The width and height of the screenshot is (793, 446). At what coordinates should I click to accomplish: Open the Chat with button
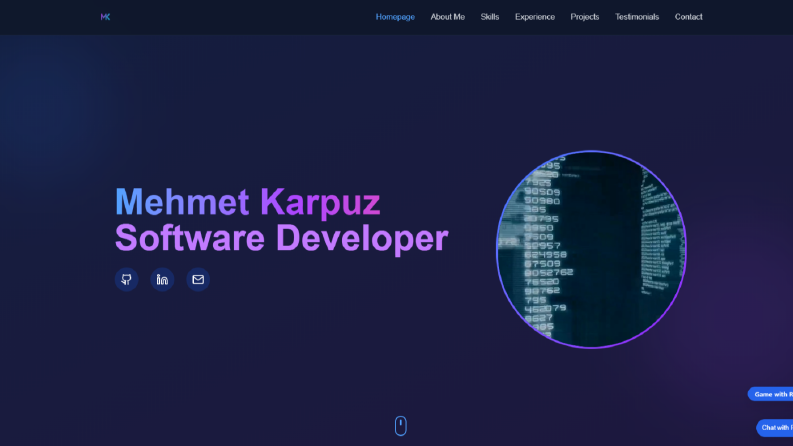pos(775,428)
